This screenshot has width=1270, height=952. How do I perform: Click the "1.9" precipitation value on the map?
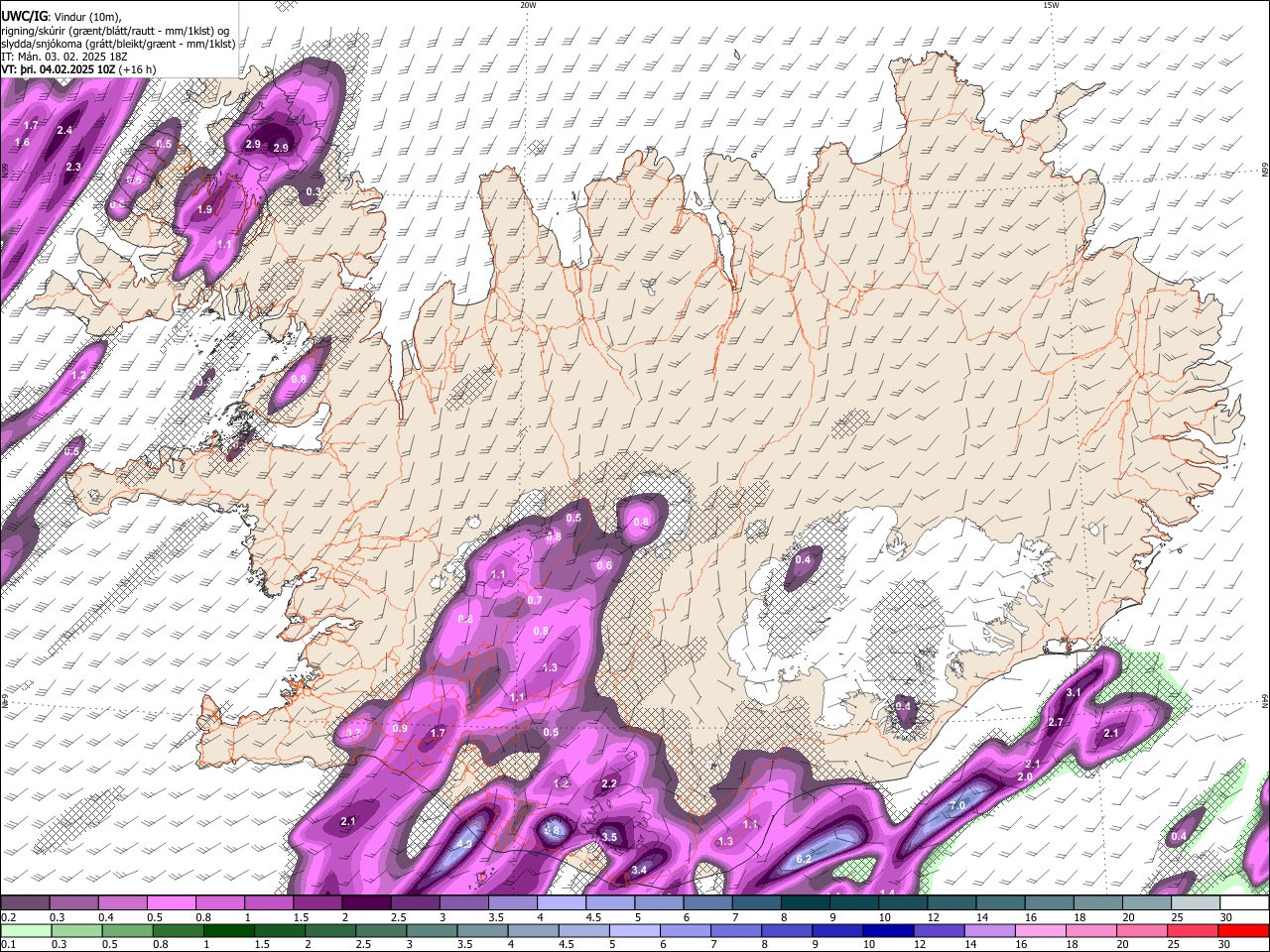[x=204, y=209]
